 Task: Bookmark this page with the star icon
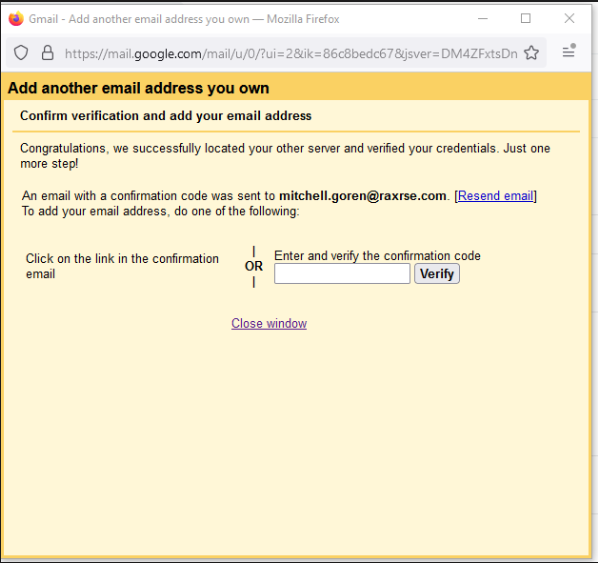click(x=531, y=53)
